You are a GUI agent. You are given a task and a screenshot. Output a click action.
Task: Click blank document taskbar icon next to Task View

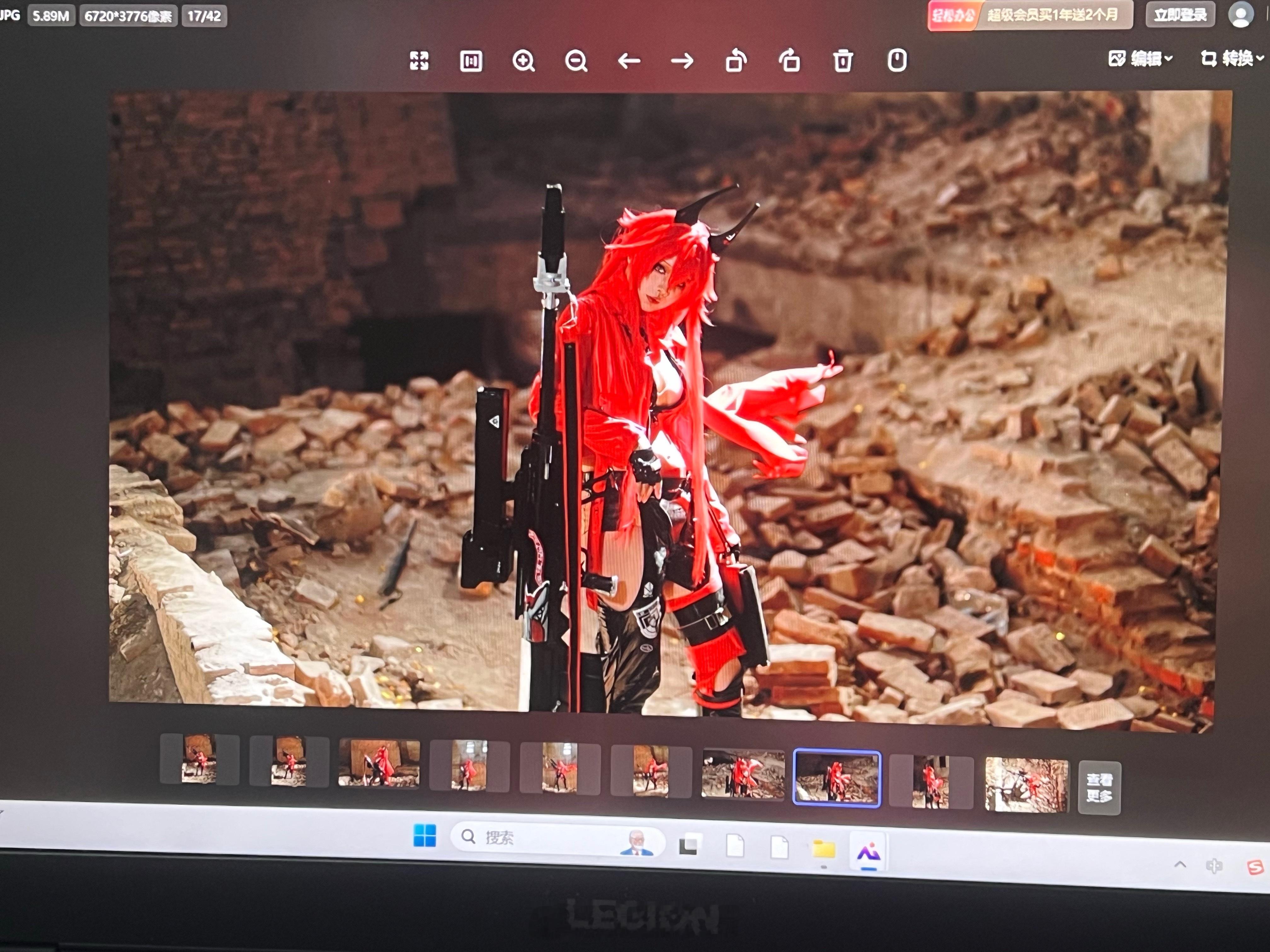[x=735, y=846]
